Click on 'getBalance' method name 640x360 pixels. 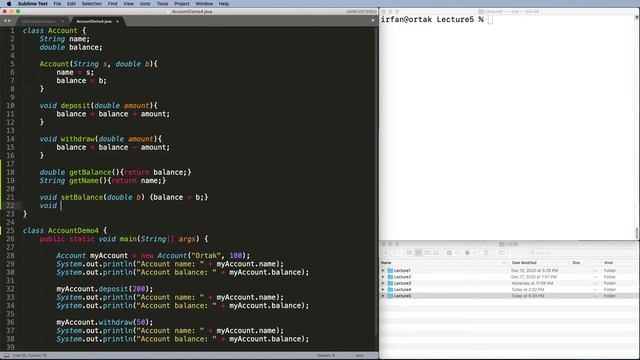point(90,172)
